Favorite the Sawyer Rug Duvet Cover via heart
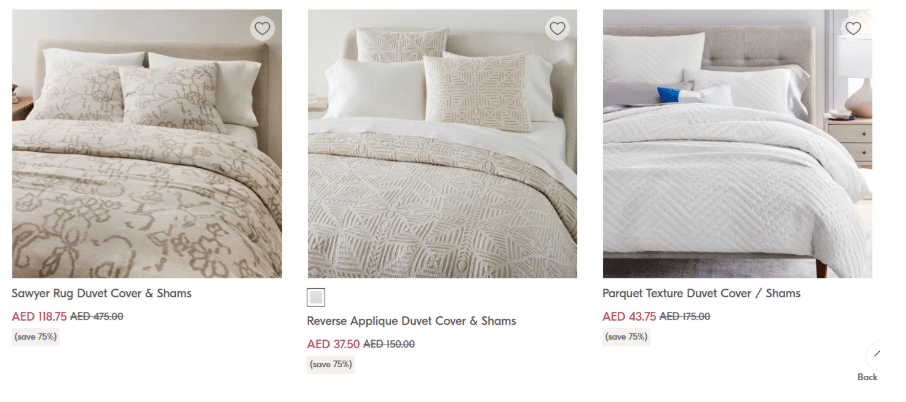The image size is (906, 402). click(x=262, y=29)
